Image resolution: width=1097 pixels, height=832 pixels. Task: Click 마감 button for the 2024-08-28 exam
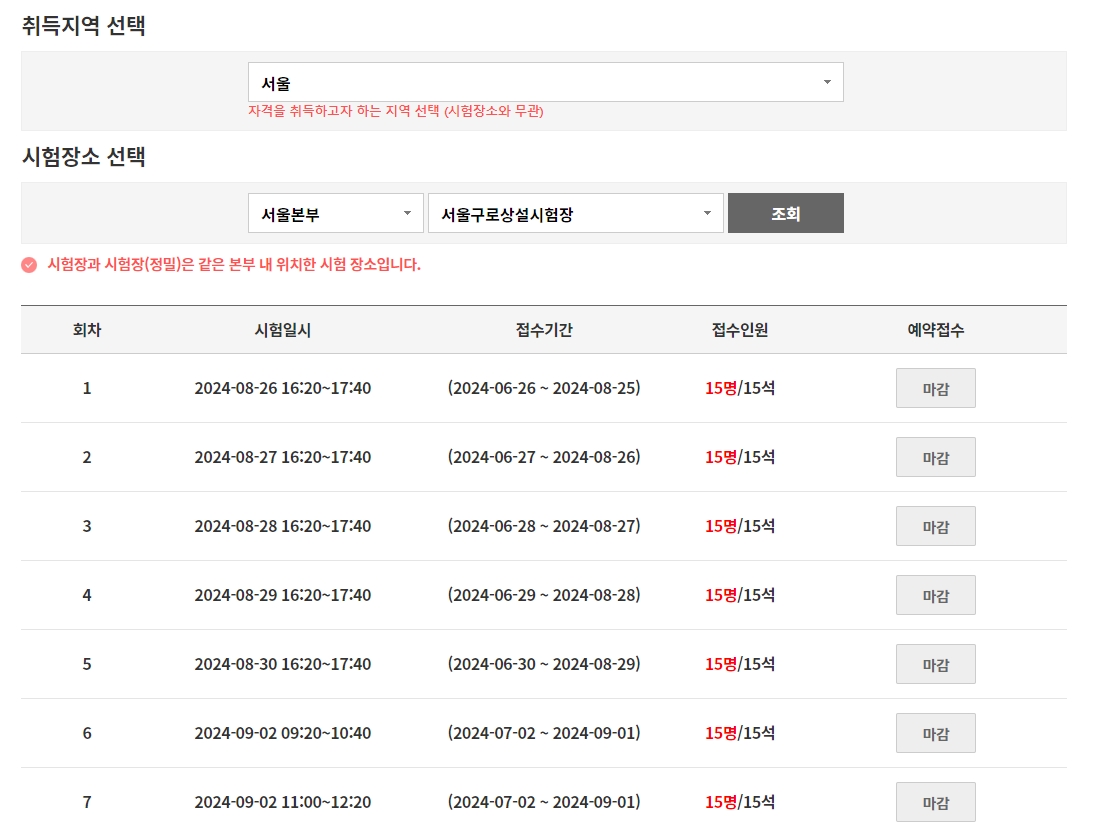coord(935,526)
